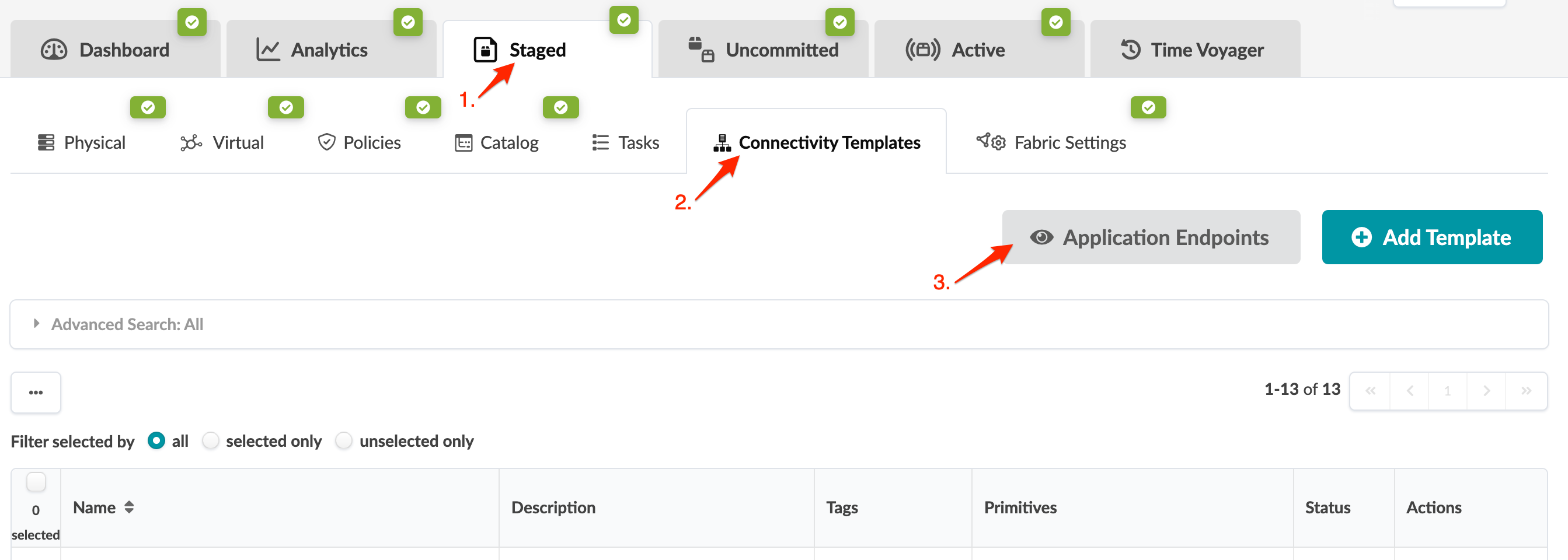
Task: Click the Add Template button
Action: 1431,237
